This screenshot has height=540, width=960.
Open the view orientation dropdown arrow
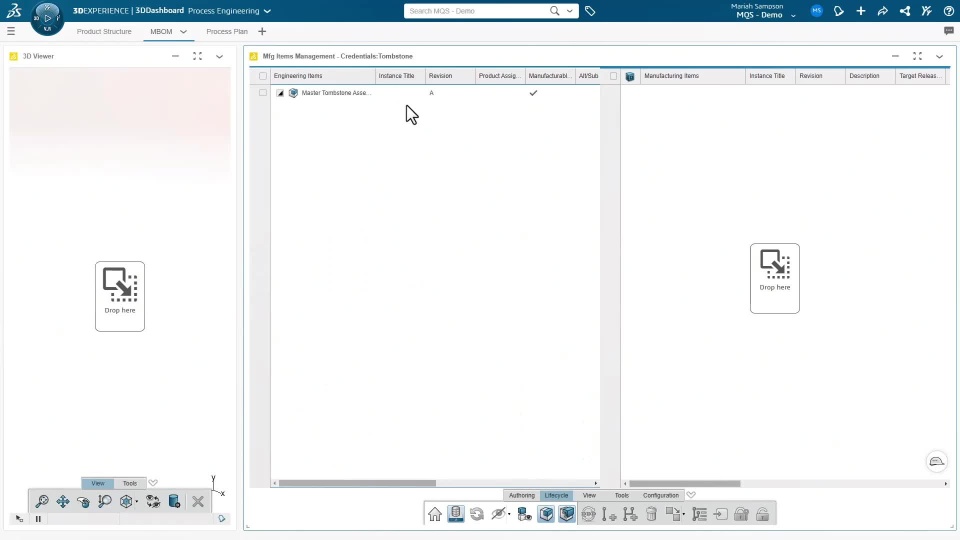click(x=137, y=502)
